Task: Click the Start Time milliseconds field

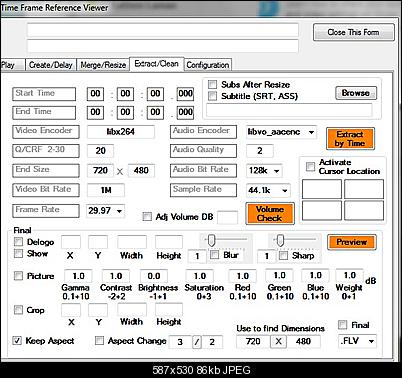Action: pyautogui.click(x=185, y=94)
